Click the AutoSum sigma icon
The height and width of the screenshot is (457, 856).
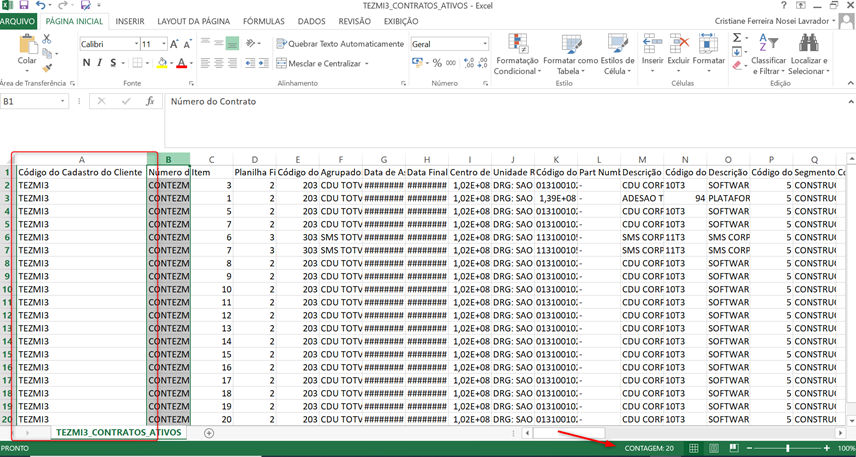pyautogui.click(x=736, y=38)
